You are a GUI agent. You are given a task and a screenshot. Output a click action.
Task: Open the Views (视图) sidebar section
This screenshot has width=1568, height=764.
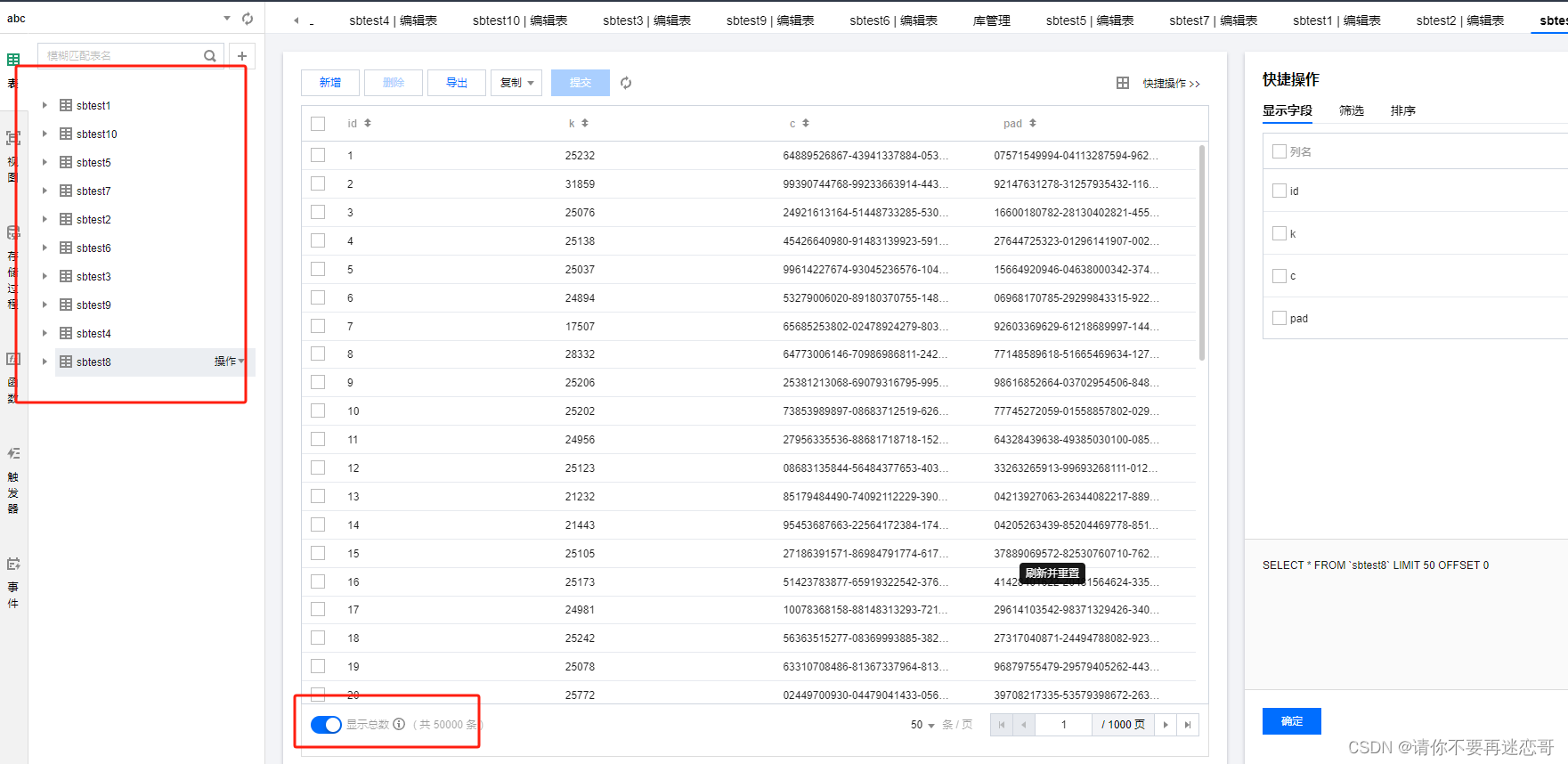(12, 157)
